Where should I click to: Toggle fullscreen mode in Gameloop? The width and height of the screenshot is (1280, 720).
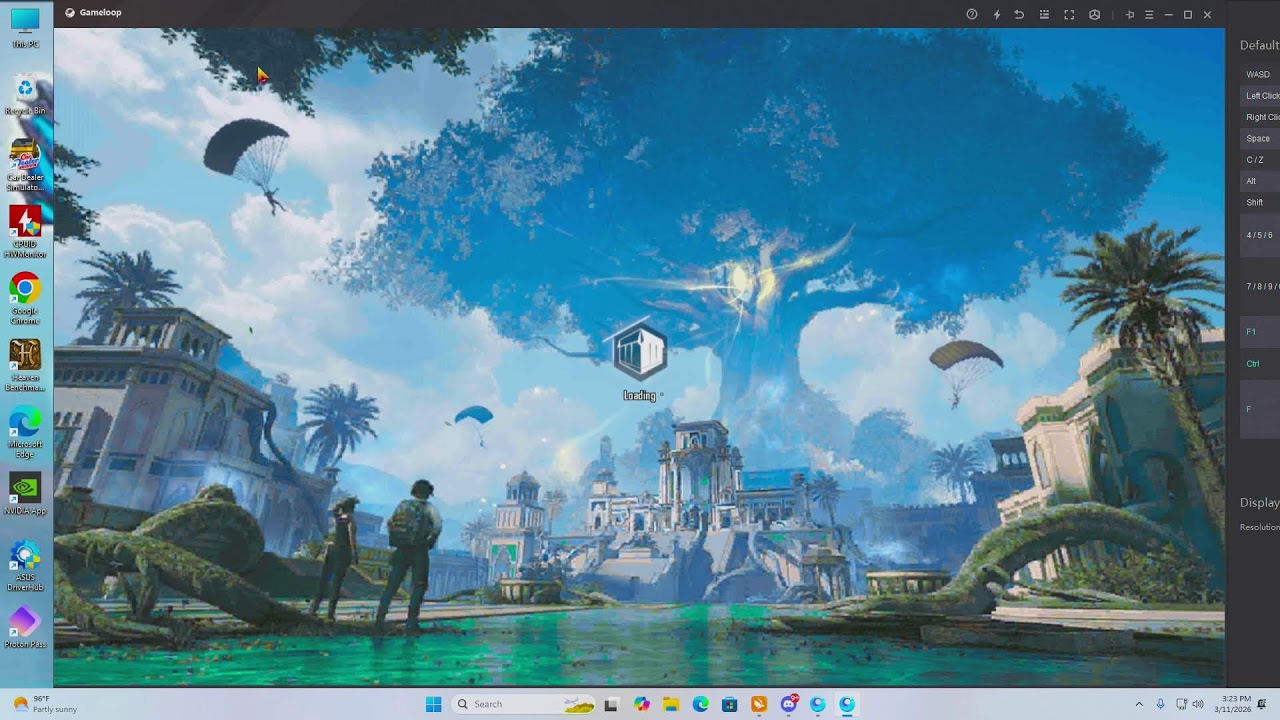pyautogui.click(x=1069, y=14)
